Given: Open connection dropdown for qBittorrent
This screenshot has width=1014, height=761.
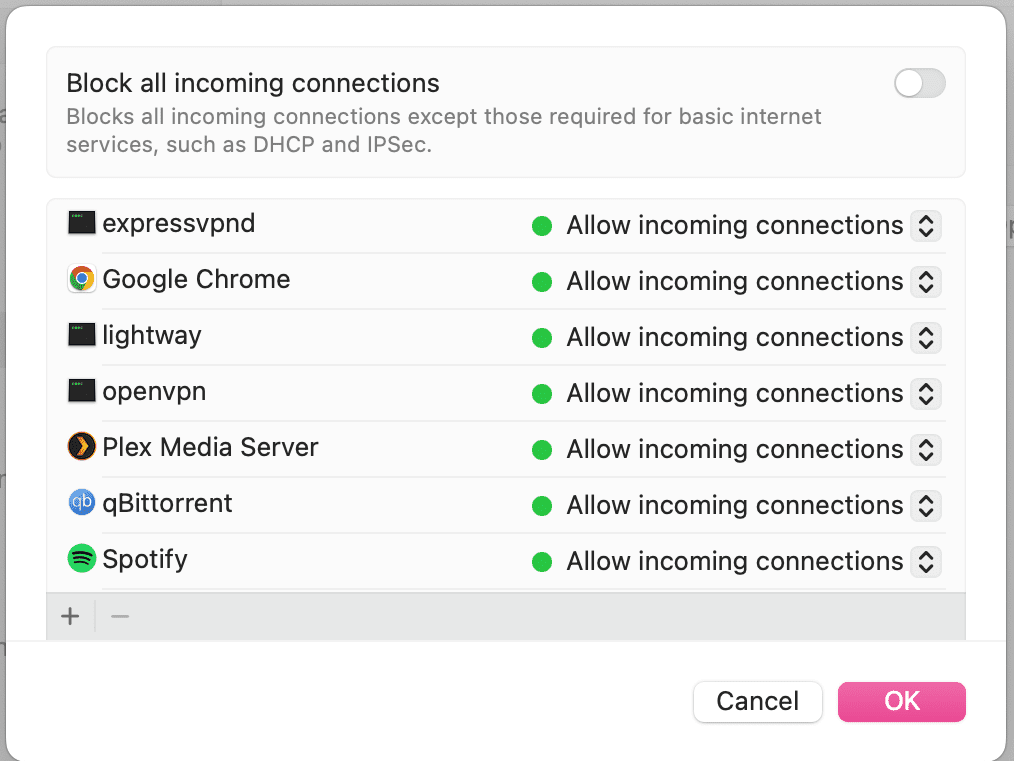Looking at the screenshot, I should tap(925, 506).
